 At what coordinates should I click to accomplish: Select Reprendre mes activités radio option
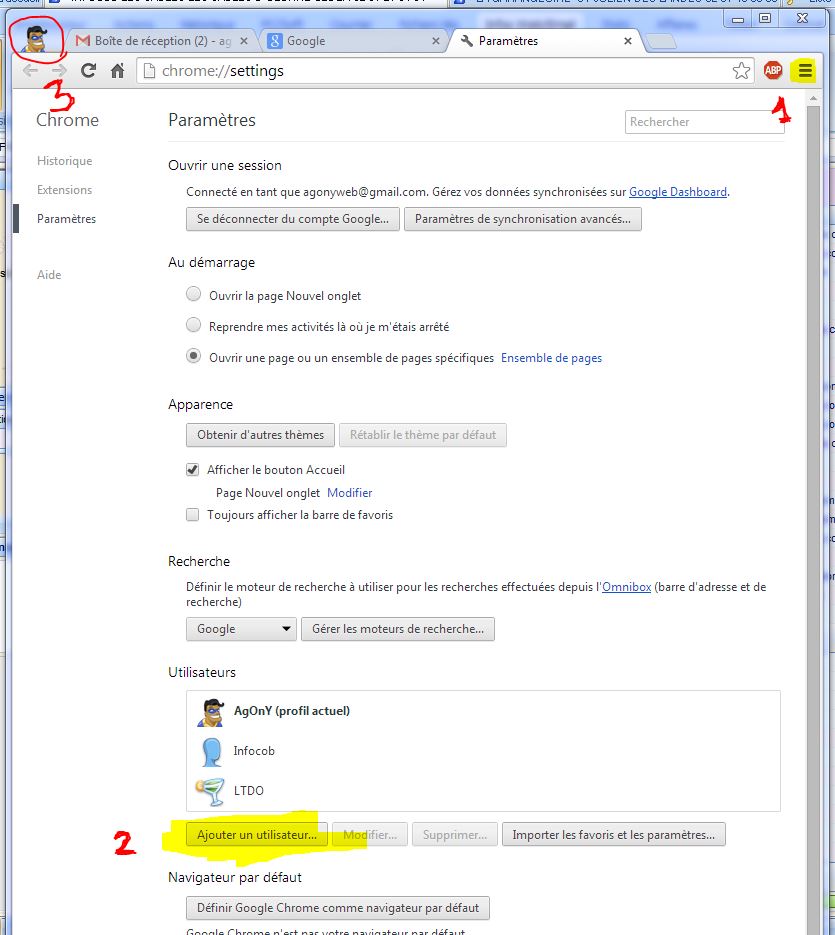coord(193,325)
